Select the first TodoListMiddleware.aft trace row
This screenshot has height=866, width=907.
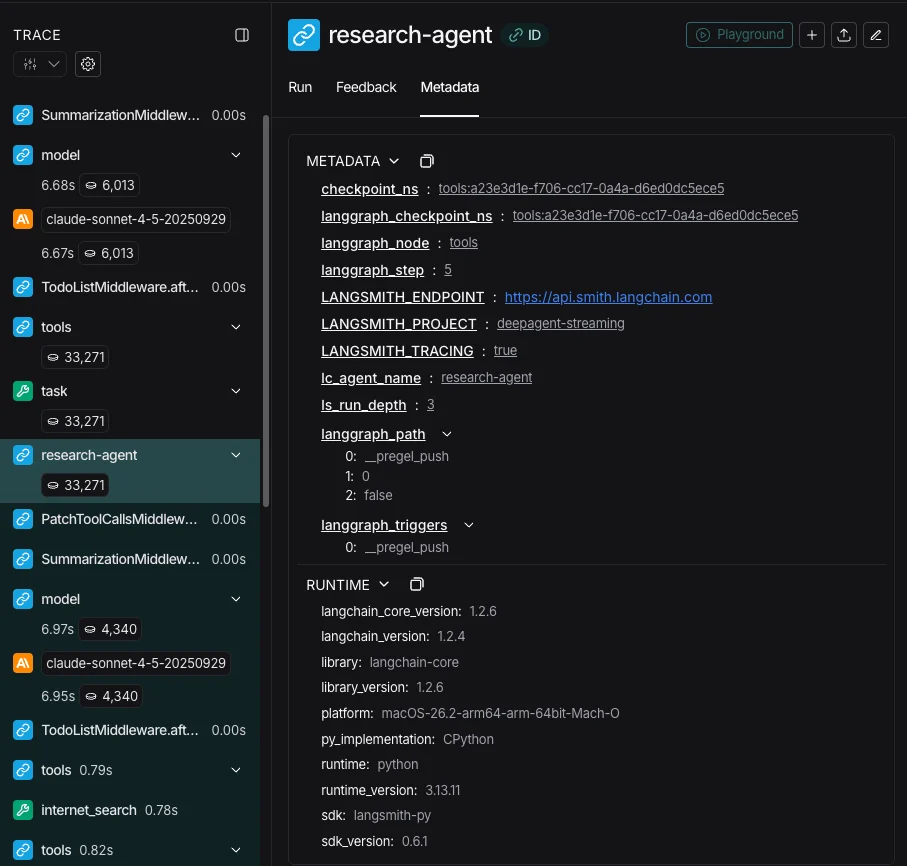click(x=130, y=287)
